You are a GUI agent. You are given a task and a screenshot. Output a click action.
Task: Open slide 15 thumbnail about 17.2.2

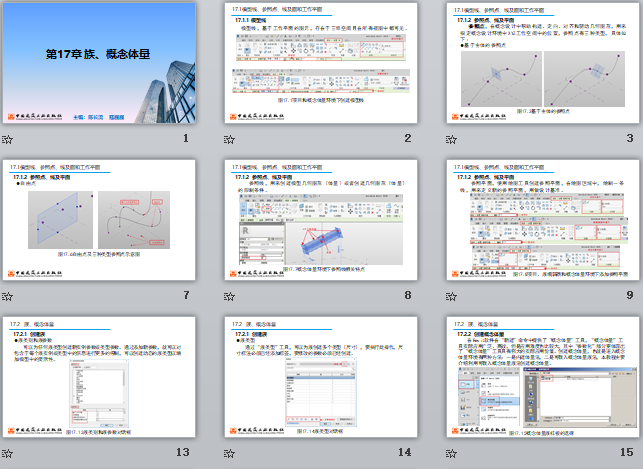543,378
